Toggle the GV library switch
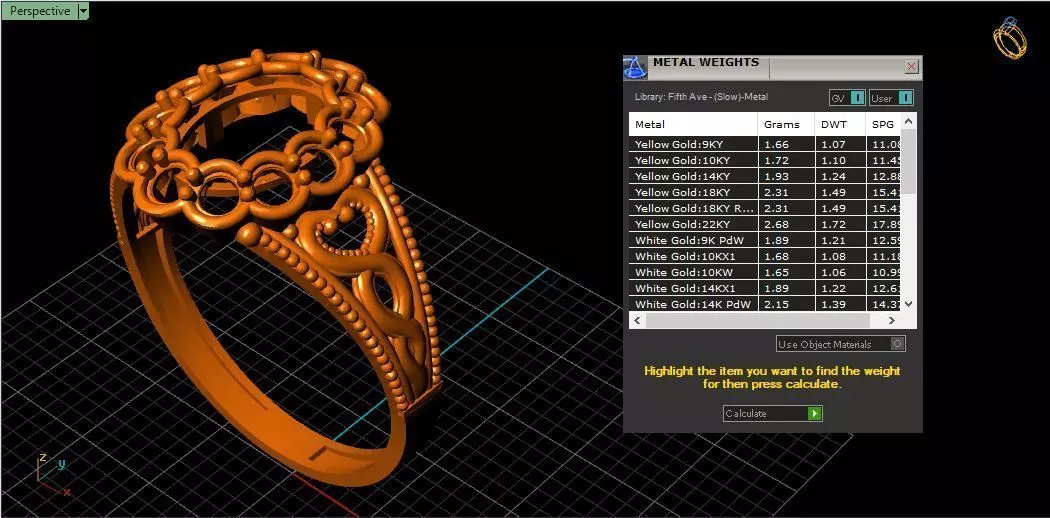Image resolution: width=1050 pixels, height=518 pixels. [848, 98]
